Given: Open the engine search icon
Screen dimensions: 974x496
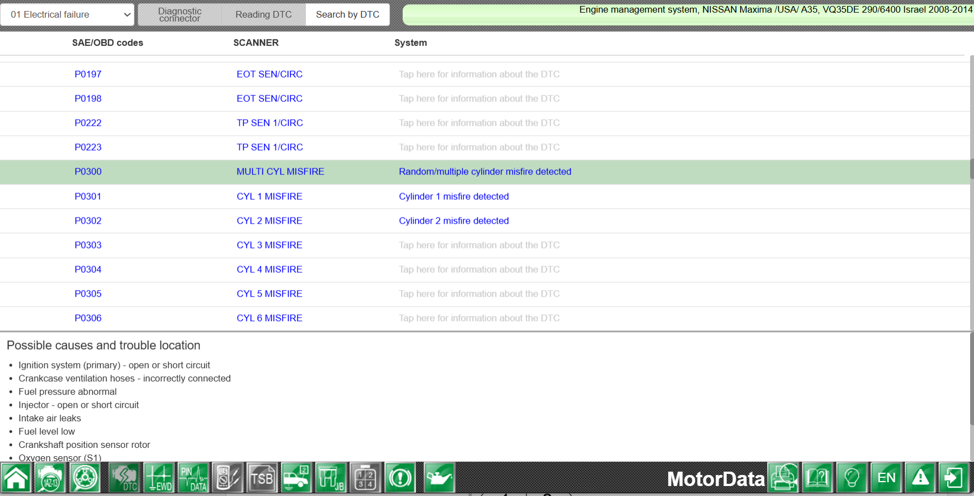Looking at the screenshot, I should pos(50,478).
